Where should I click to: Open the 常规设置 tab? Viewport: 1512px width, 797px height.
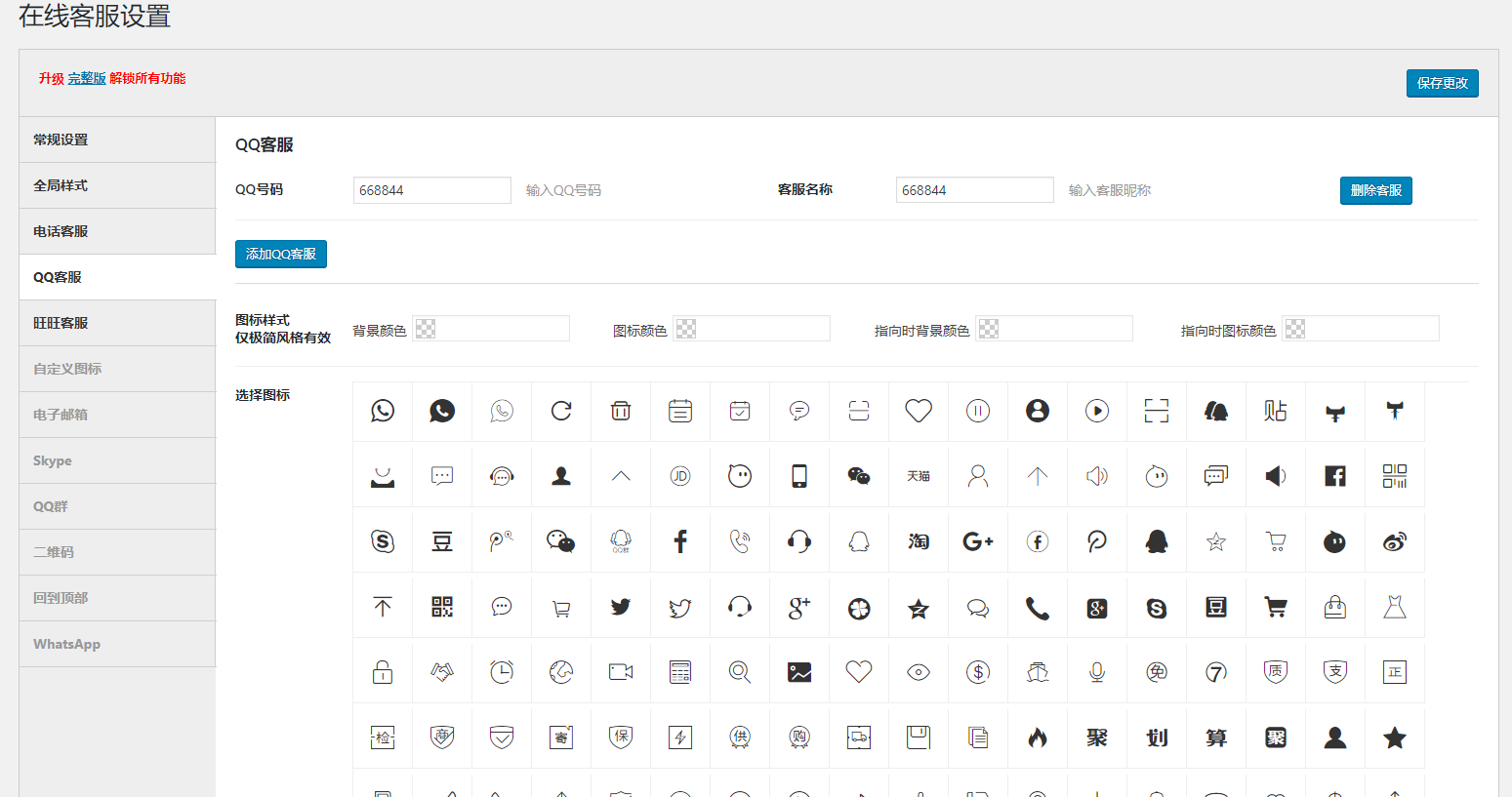pos(117,139)
